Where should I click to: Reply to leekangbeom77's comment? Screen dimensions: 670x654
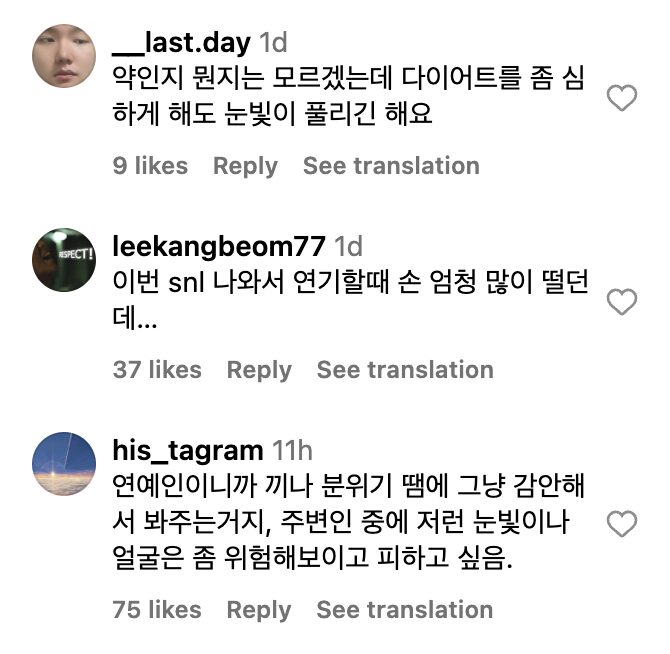point(259,370)
